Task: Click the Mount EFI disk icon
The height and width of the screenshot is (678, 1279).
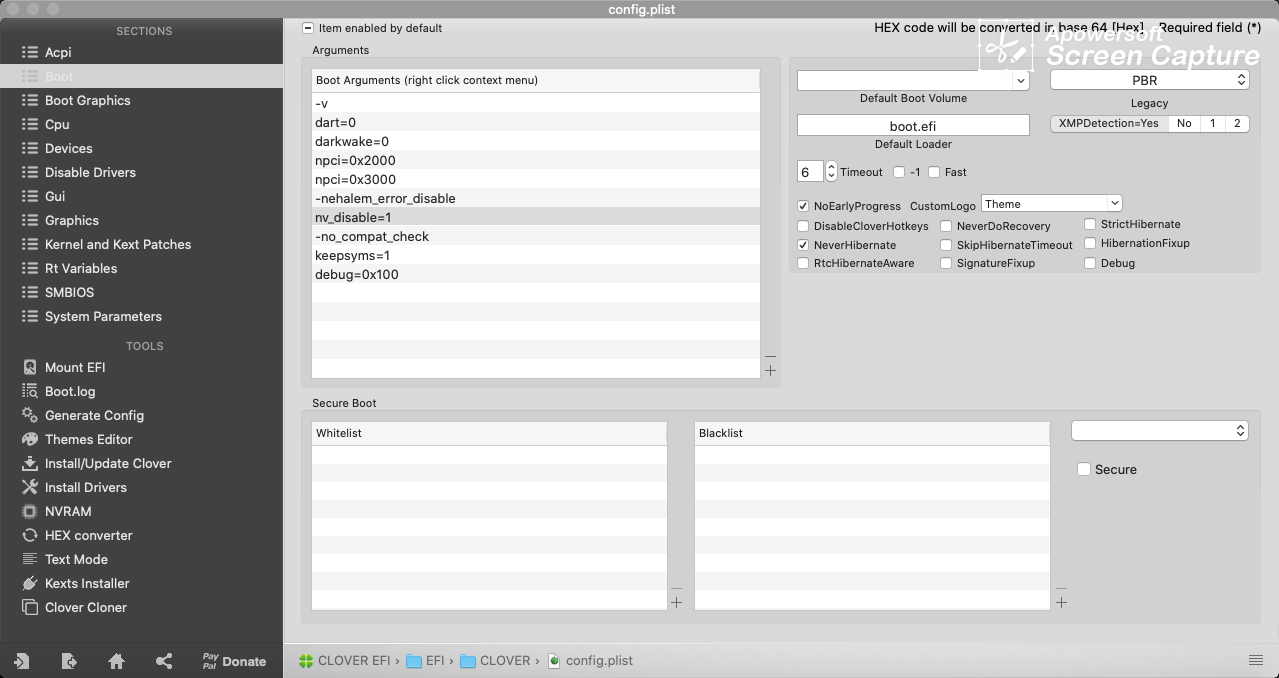Action: coord(30,367)
